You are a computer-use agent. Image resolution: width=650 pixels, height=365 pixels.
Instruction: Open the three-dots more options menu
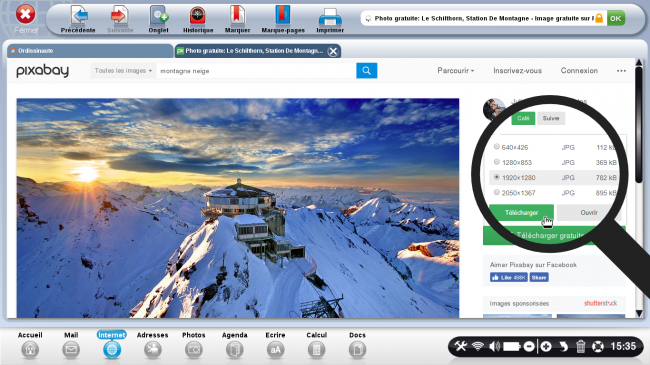[x=621, y=71]
